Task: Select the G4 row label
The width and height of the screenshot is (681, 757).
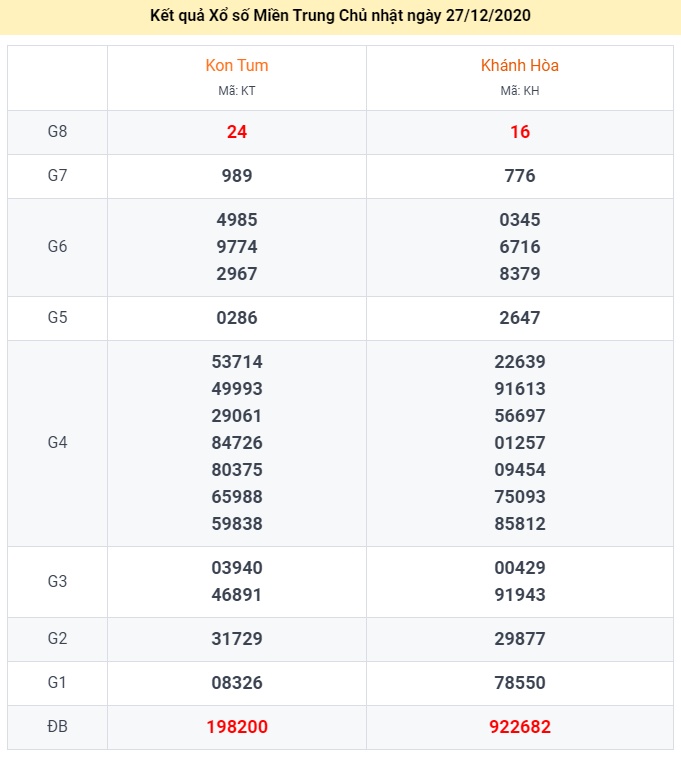Action: click(57, 443)
